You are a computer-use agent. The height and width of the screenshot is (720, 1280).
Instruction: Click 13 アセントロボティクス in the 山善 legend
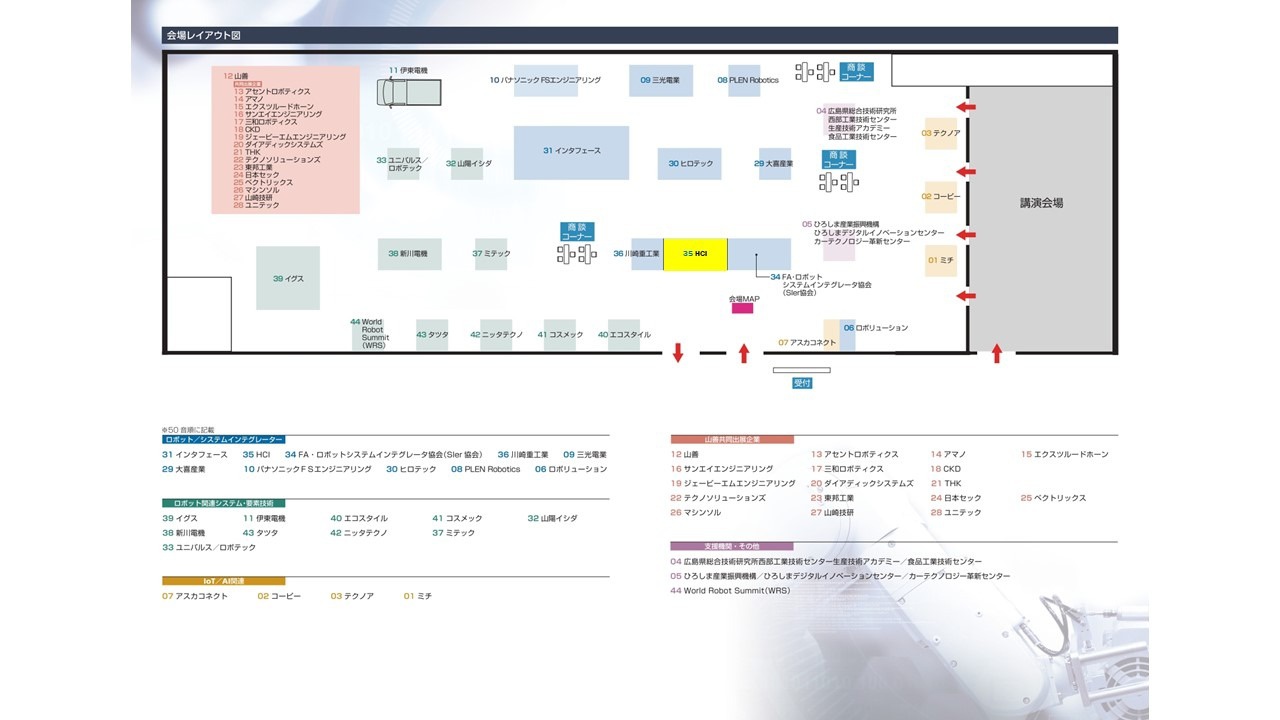855,454
